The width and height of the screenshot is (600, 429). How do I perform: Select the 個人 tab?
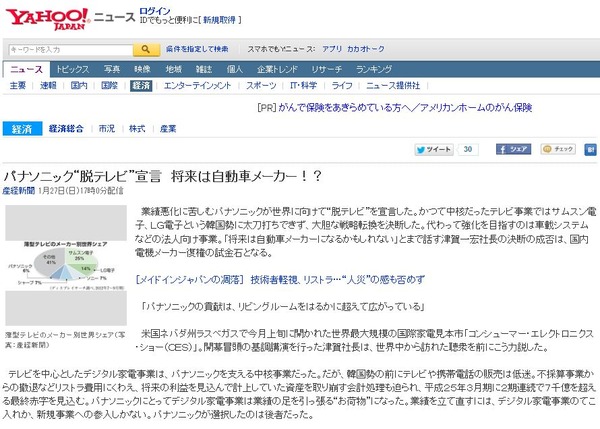[235, 69]
